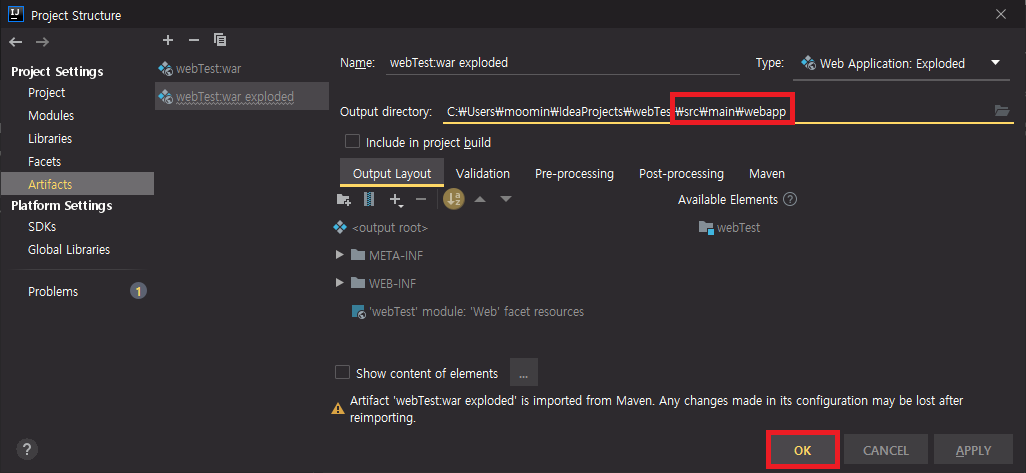Click the CANCEL button

coord(885,449)
